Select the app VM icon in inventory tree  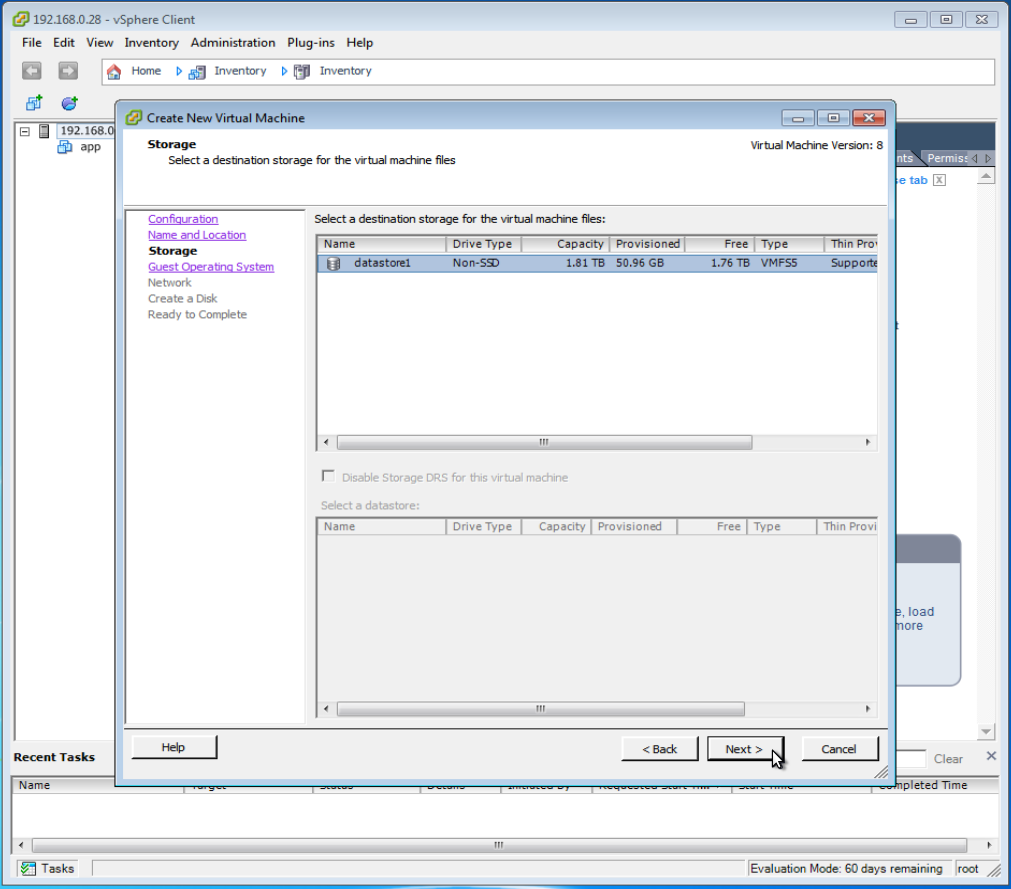pyautogui.click(x=64, y=147)
